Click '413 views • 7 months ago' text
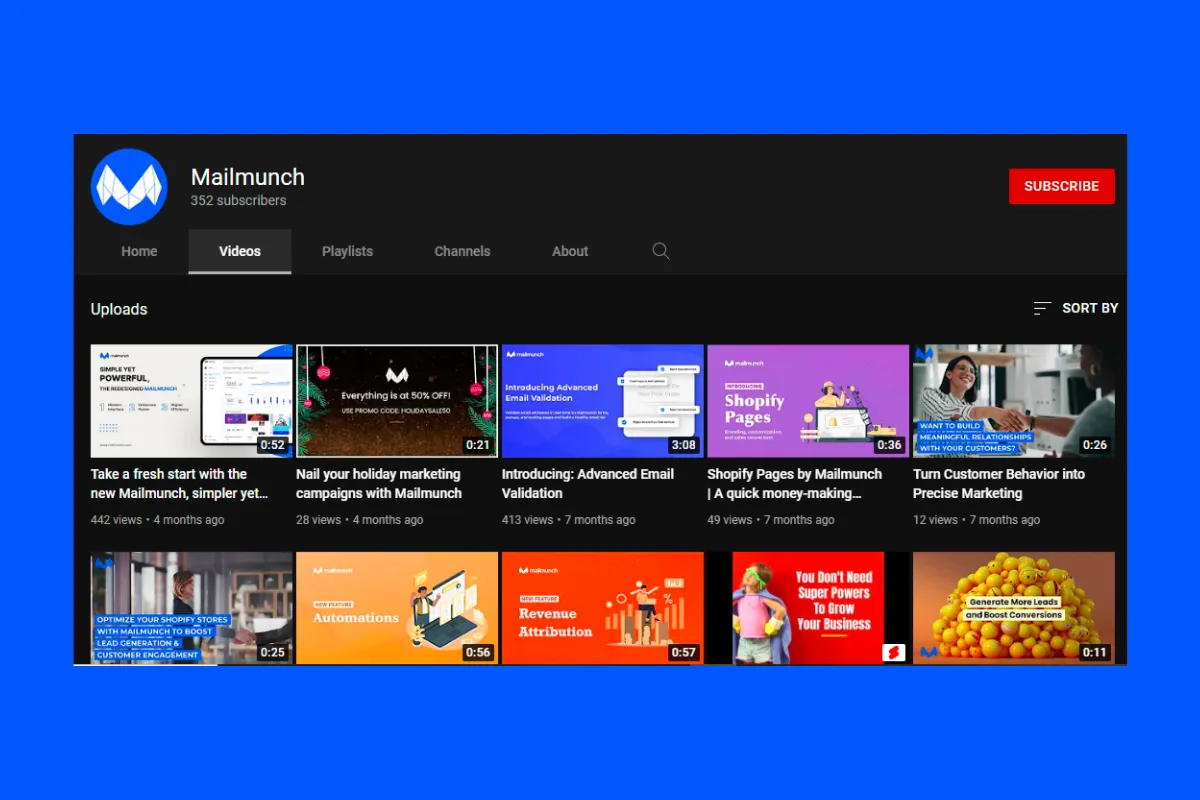The image size is (1200, 800). tap(569, 520)
